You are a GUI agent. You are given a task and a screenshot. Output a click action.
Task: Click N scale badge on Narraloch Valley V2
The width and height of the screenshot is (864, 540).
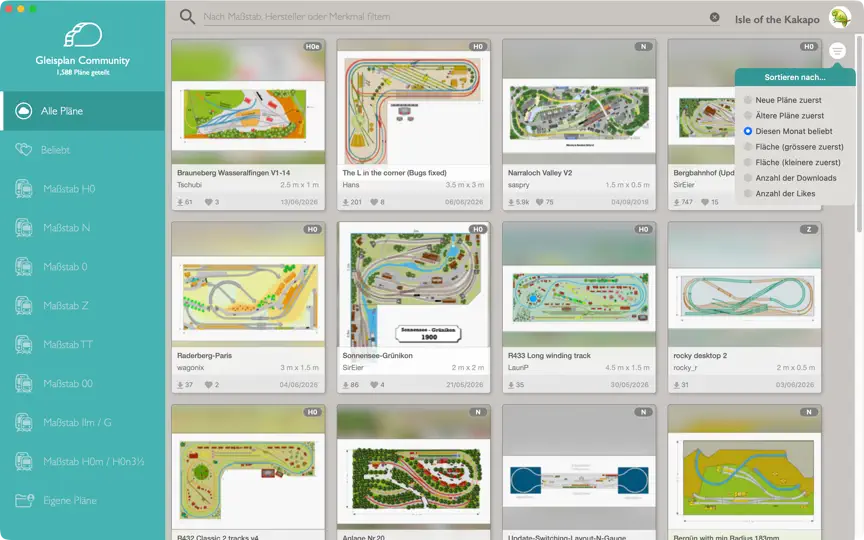coord(643,47)
